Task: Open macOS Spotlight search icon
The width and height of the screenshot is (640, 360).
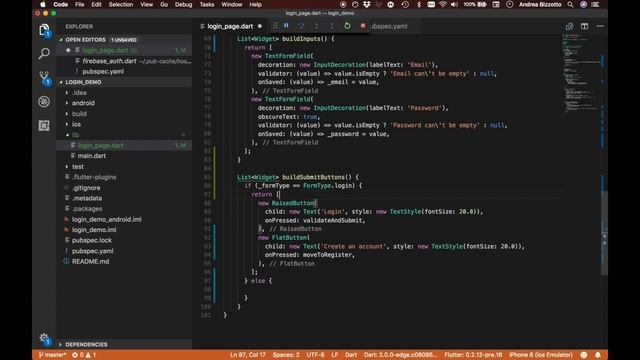Action: [570, 4]
